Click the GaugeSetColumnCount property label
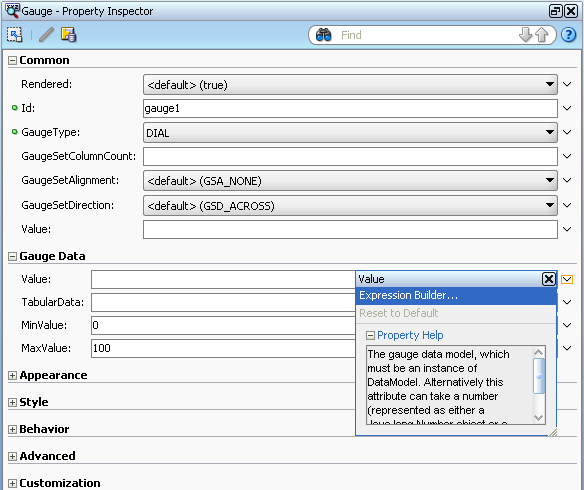The width and height of the screenshot is (584, 490). [x=79, y=156]
